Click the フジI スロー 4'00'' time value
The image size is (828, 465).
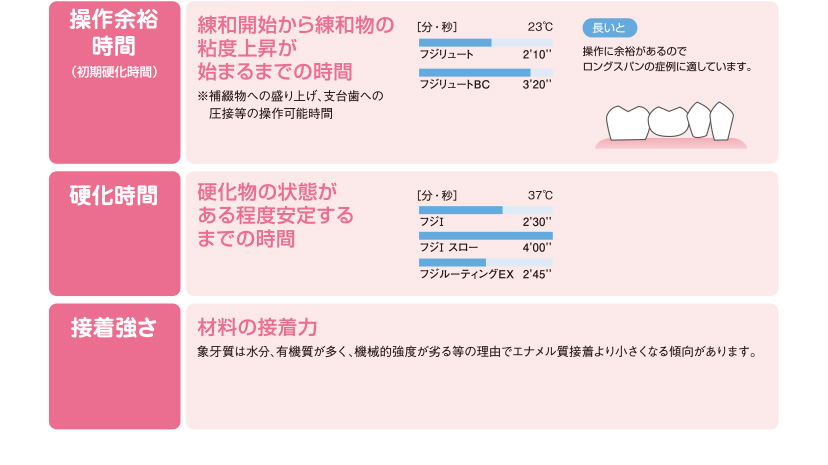click(537, 248)
